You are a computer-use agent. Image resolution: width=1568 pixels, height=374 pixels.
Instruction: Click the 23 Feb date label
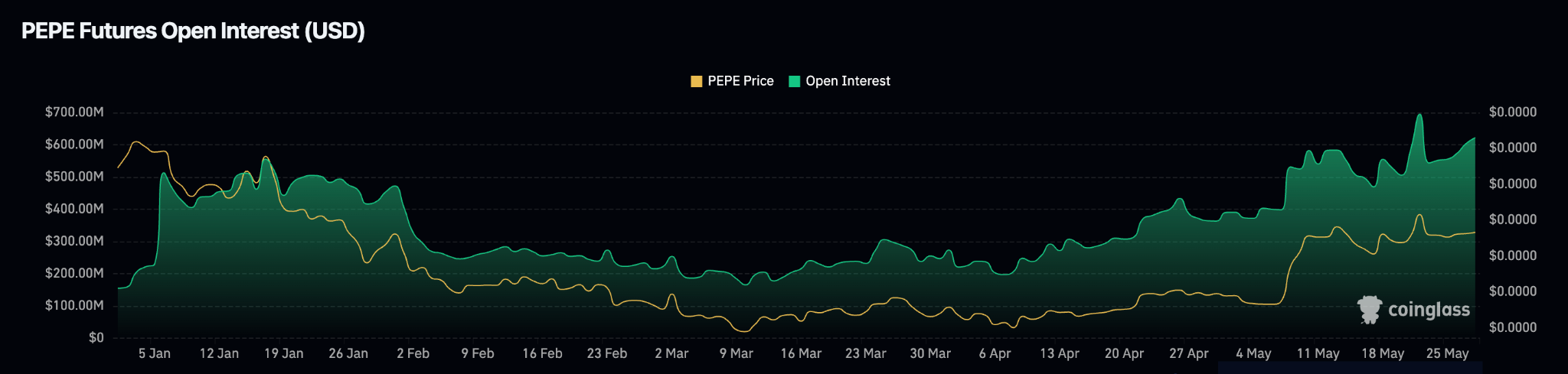click(607, 353)
